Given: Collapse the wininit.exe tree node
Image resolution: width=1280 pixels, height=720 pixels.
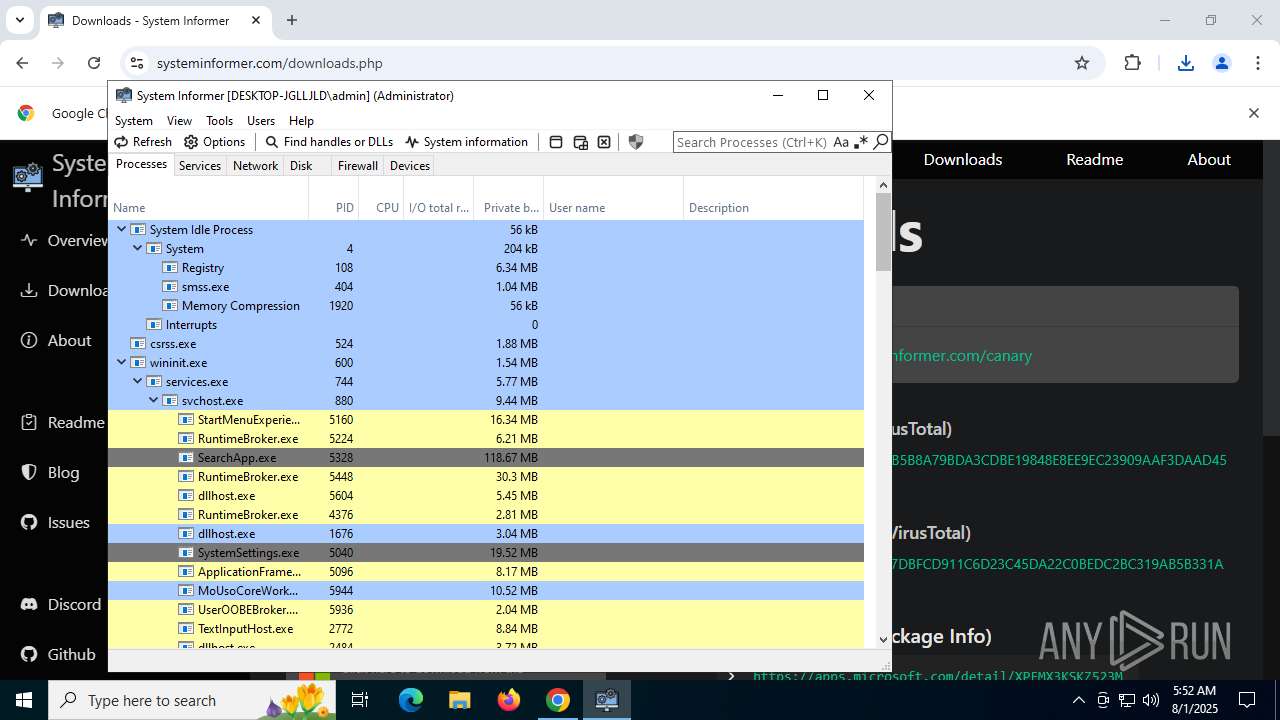Looking at the screenshot, I should 122,363.
